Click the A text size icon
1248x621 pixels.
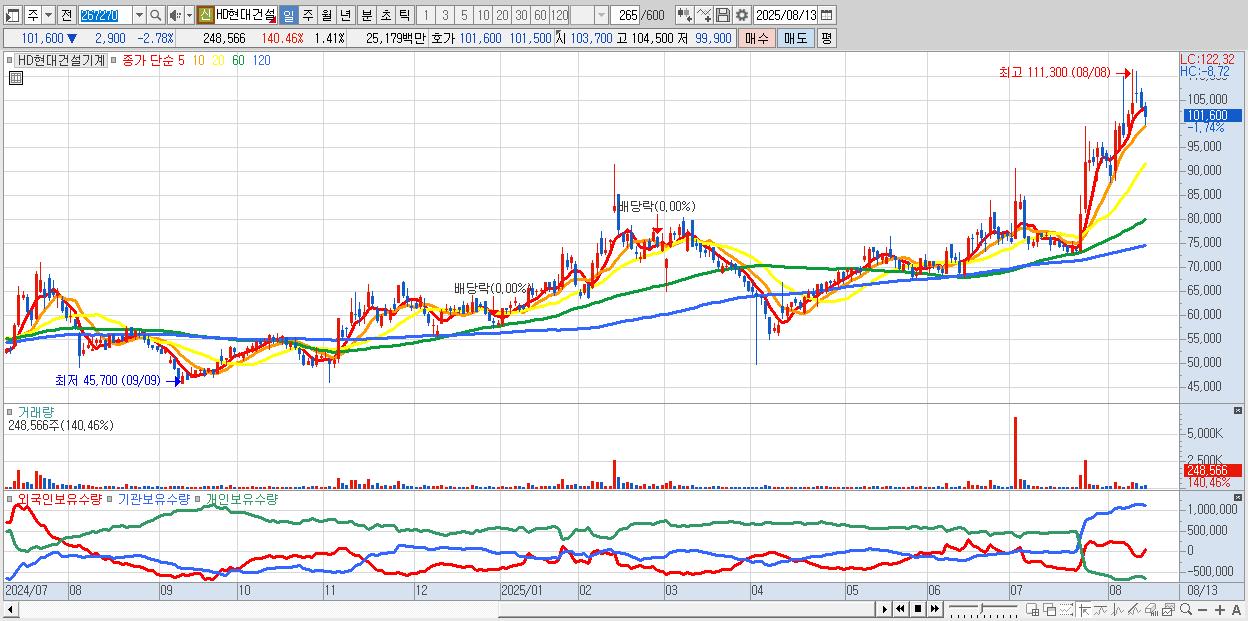pyautogui.click(x=1237, y=610)
